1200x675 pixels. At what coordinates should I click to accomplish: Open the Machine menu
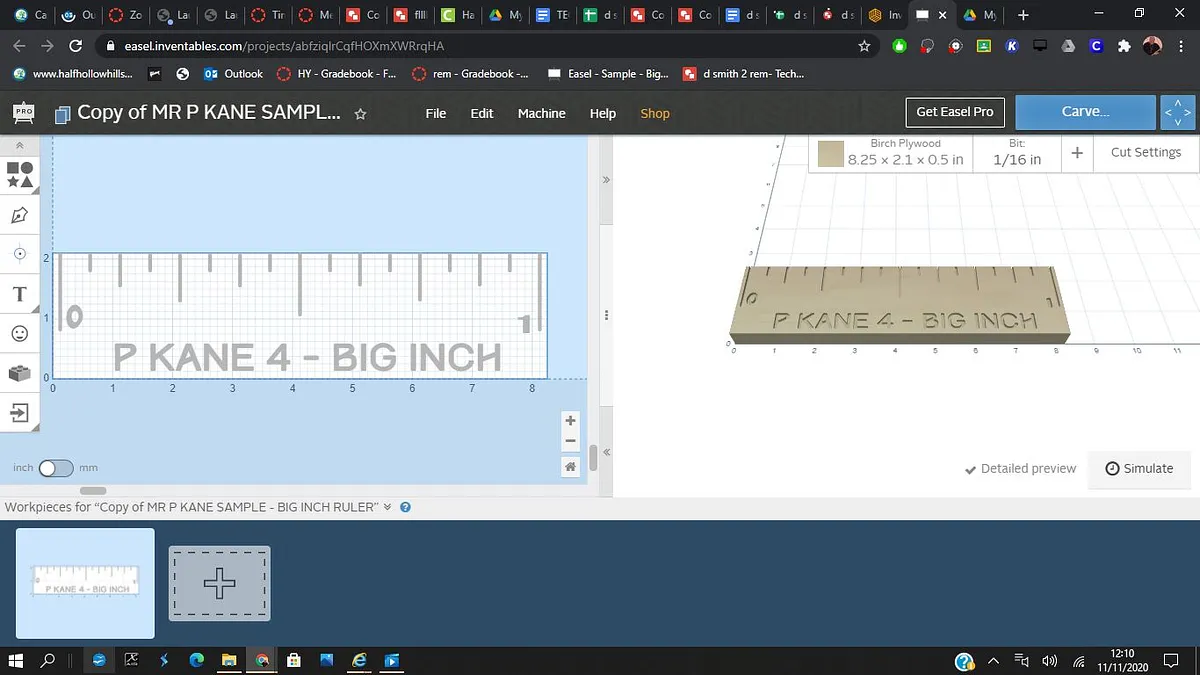pyautogui.click(x=541, y=113)
